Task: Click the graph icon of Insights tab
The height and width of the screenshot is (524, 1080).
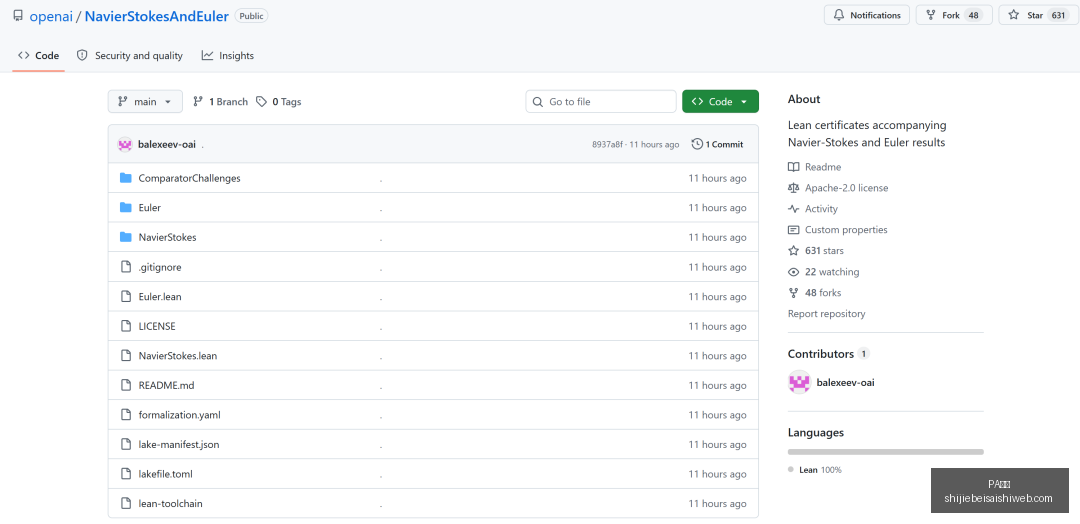Action: click(x=207, y=56)
